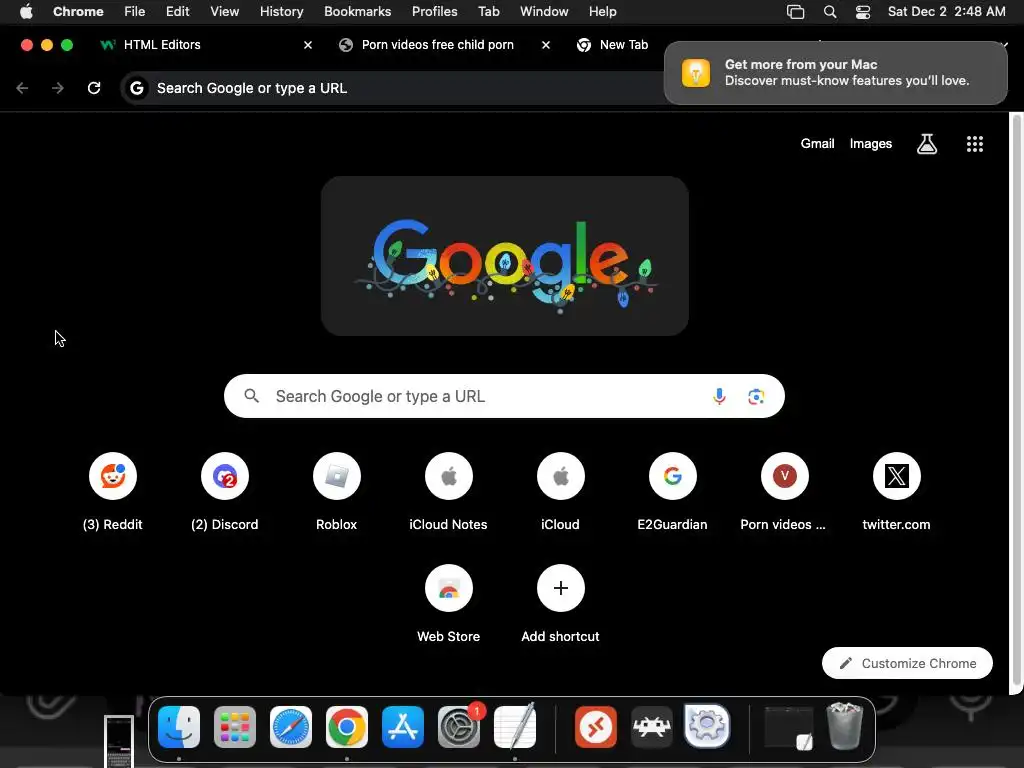Open the Window menu
The height and width of the screenshot is (768, 1024).
pyautogui.click(x=544, y=12)
